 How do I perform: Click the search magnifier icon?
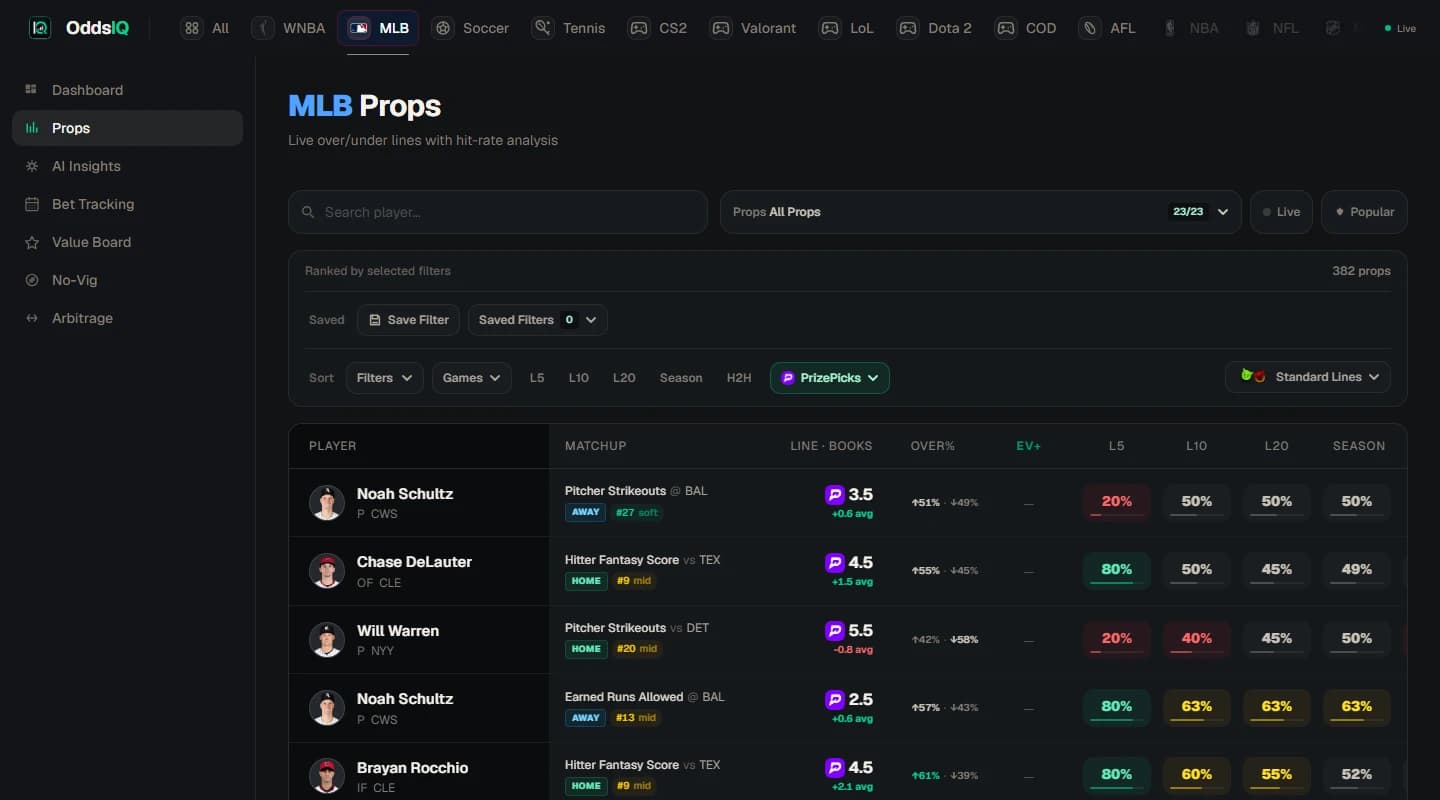[x=308, y=212]
